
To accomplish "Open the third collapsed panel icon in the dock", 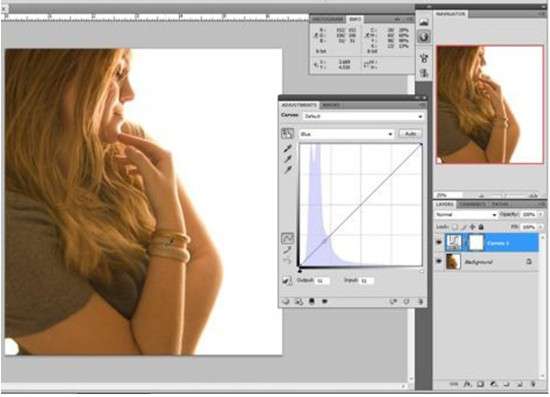I will 424,58.
